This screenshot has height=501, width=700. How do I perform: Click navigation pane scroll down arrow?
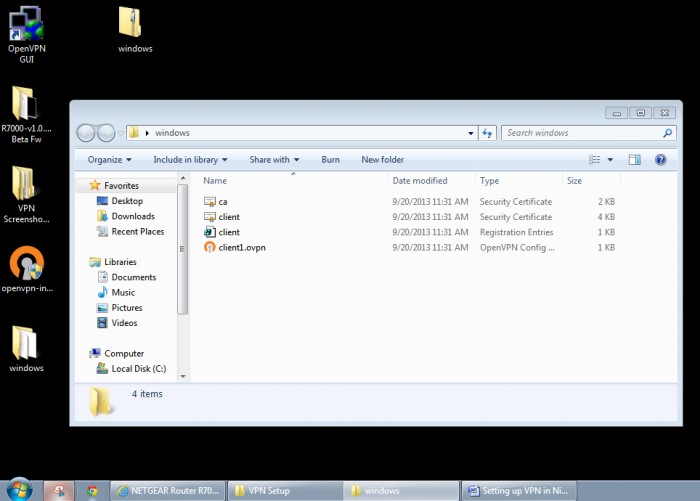(x=183, y=377)
